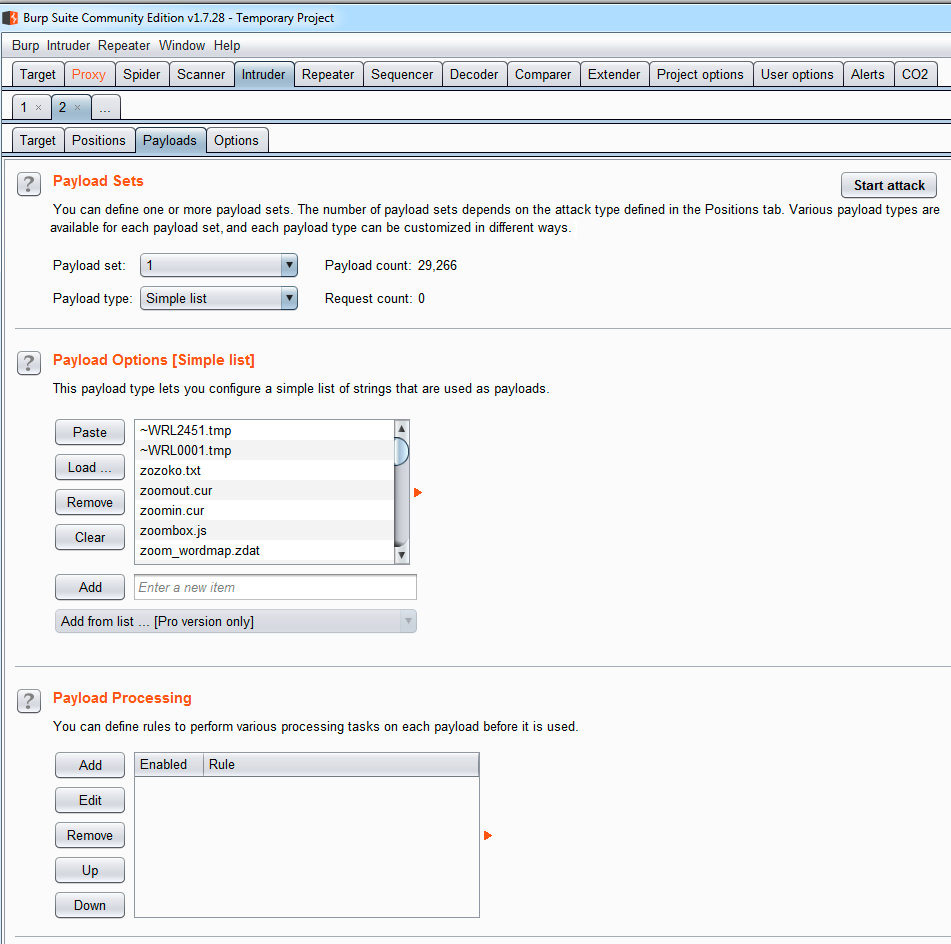Image resolution: width=951 pixels, height=944 pixels.
Task: Click the Enabled column header
Action: point(169,764)
